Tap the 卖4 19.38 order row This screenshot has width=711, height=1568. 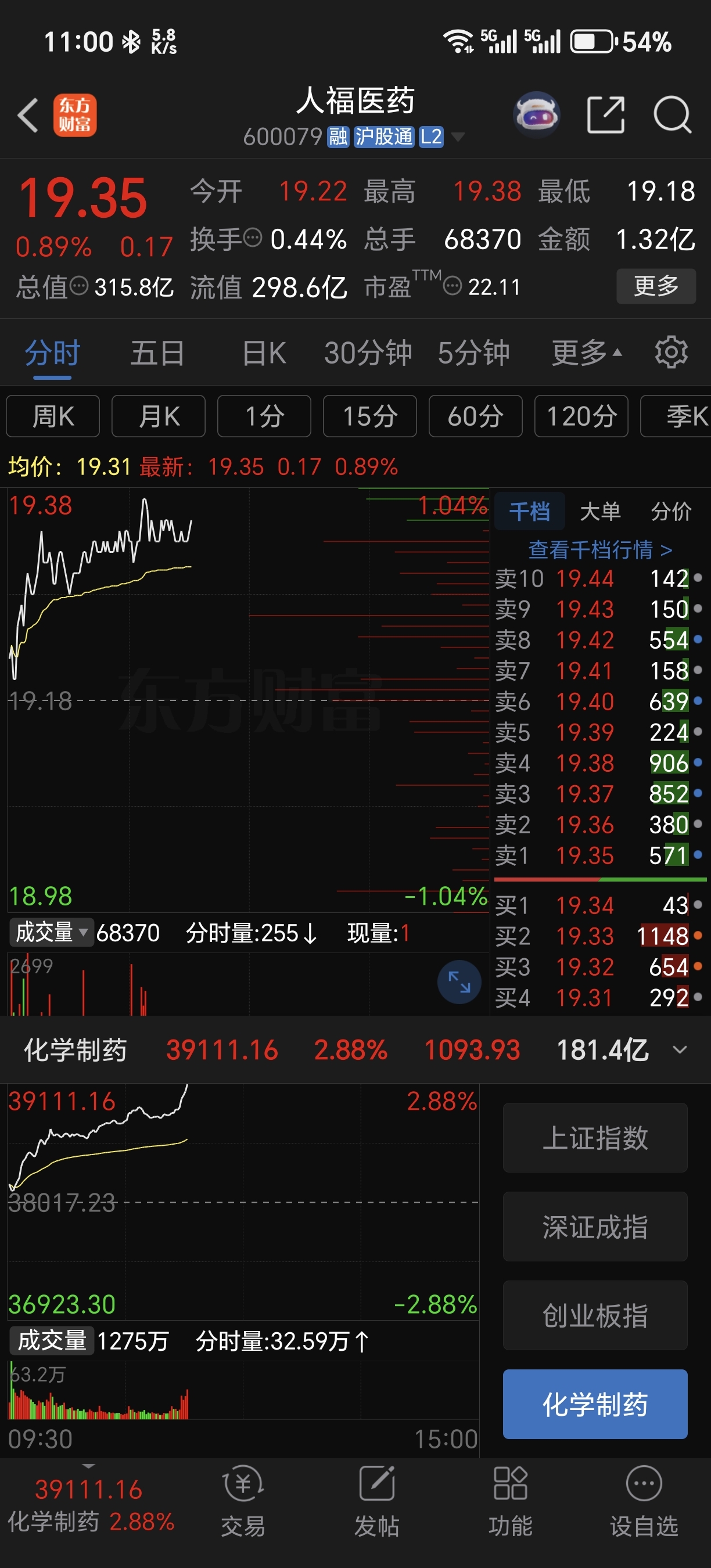pyautogui.click(x=599, y=763)
